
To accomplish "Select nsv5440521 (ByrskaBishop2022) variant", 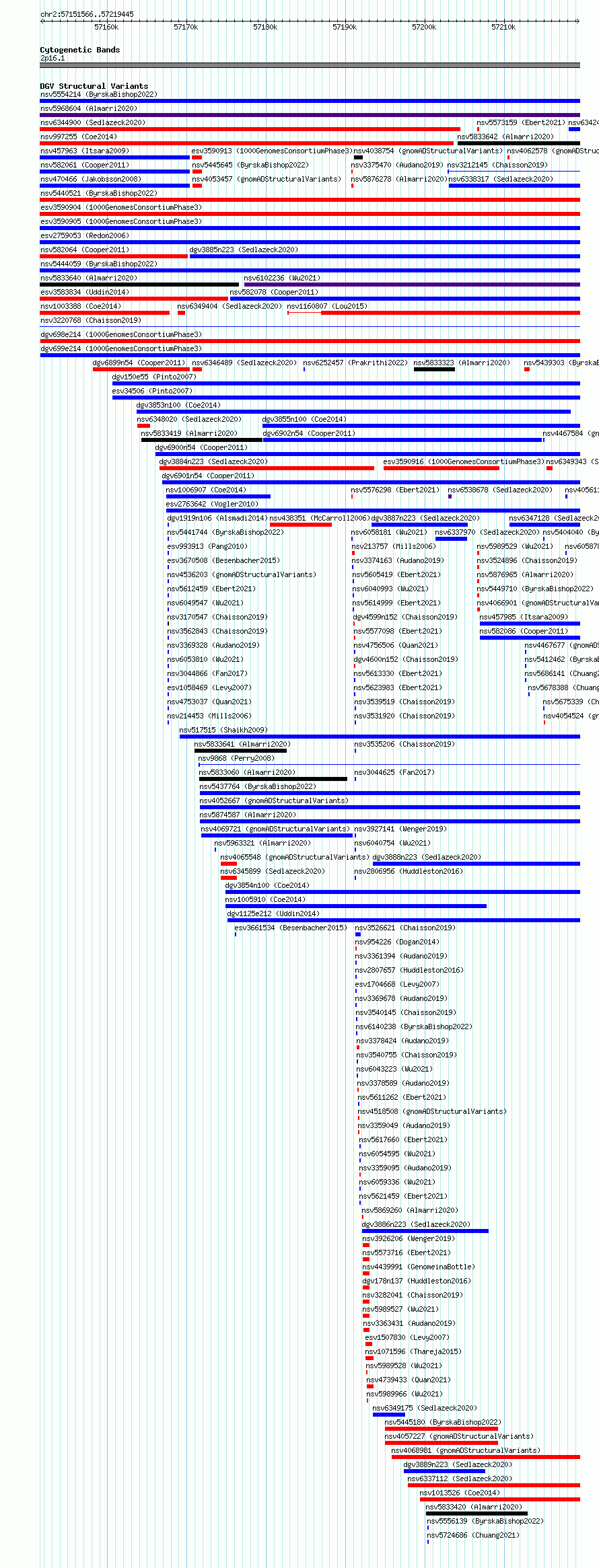I will [98, 193].
